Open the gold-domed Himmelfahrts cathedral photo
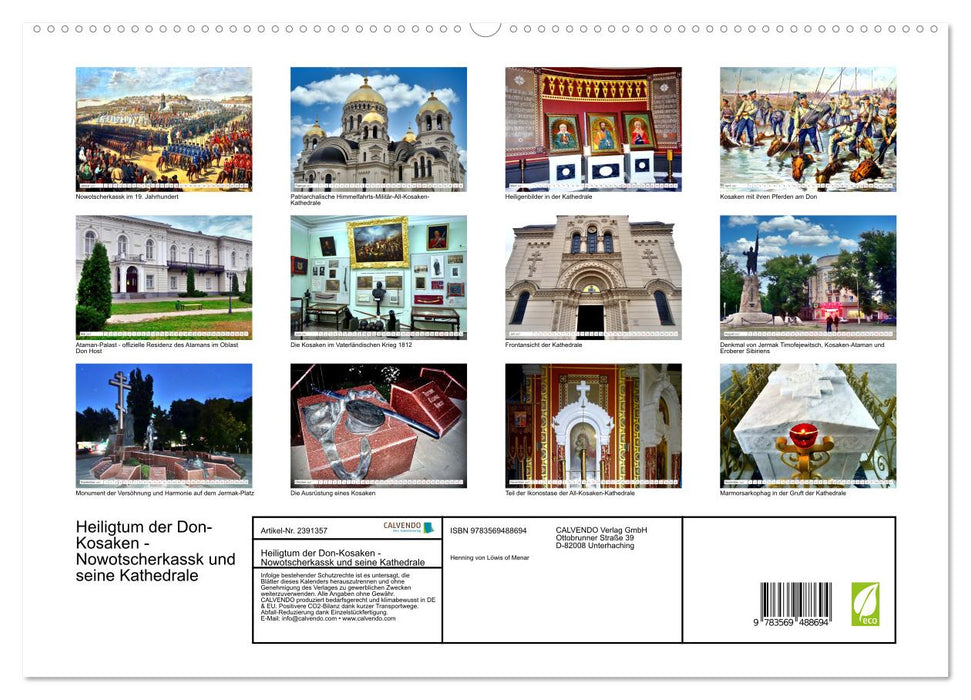This screenshot has width=971, height=700. click(x=378, y=129)
